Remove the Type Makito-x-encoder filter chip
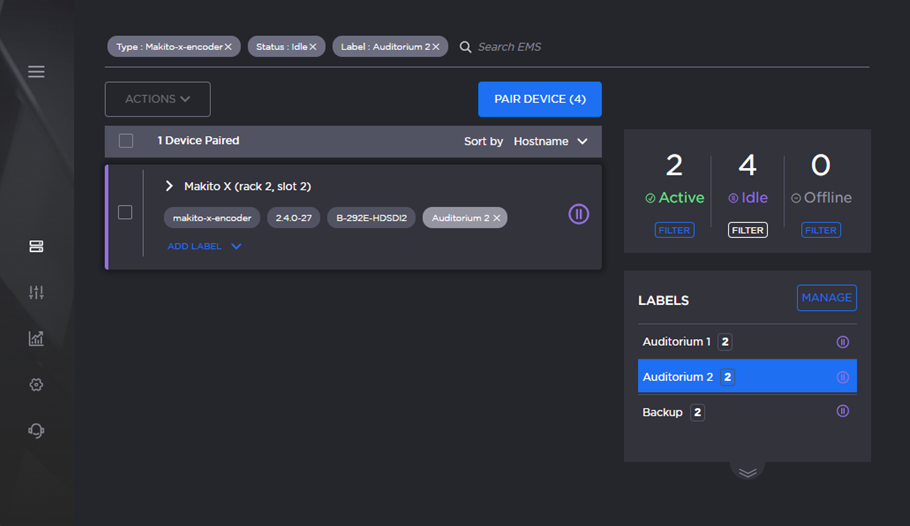910x526 pixels. (x=228, y=47)
